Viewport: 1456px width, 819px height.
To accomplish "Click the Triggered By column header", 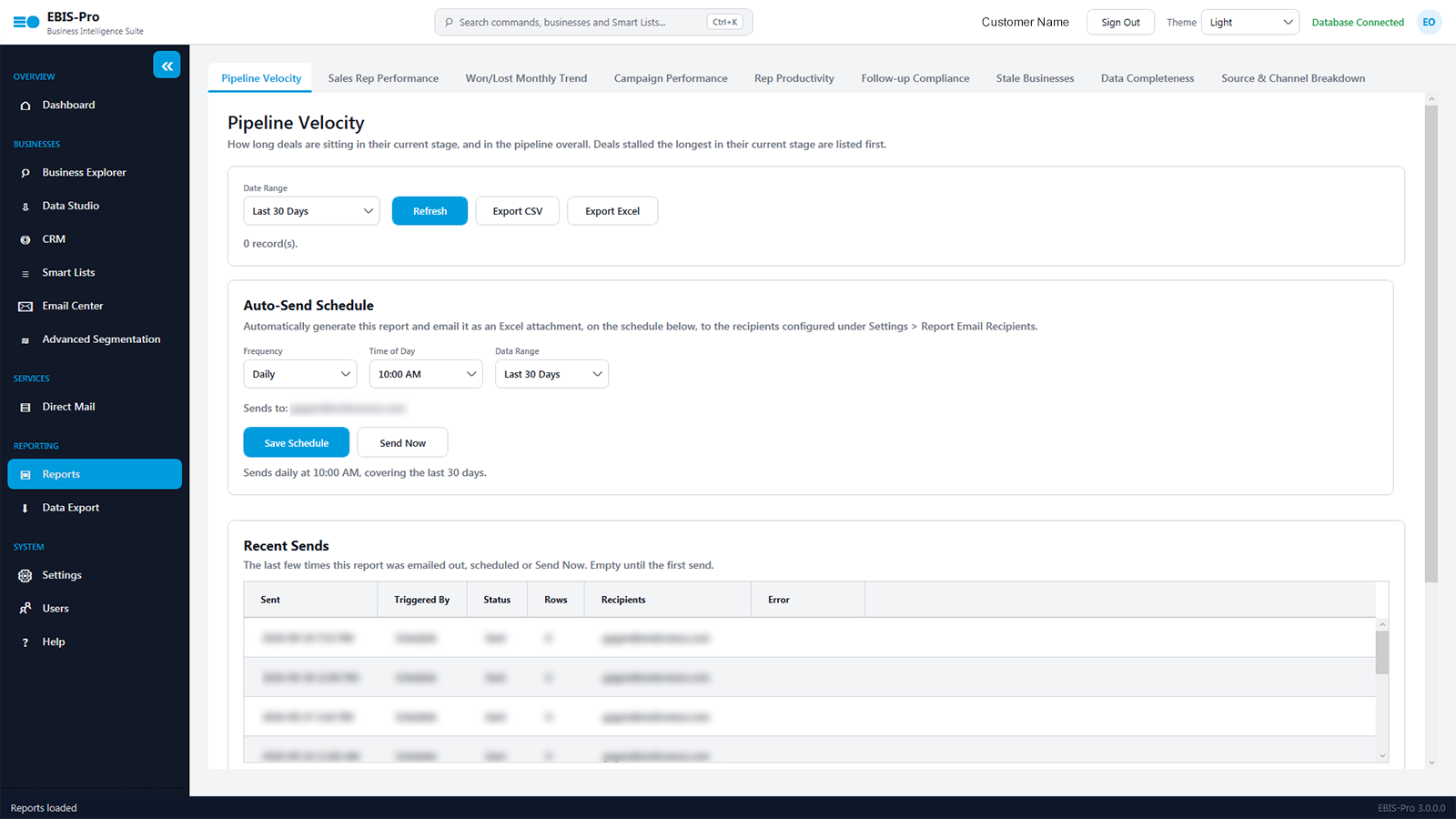I will (x=422, y=600).
